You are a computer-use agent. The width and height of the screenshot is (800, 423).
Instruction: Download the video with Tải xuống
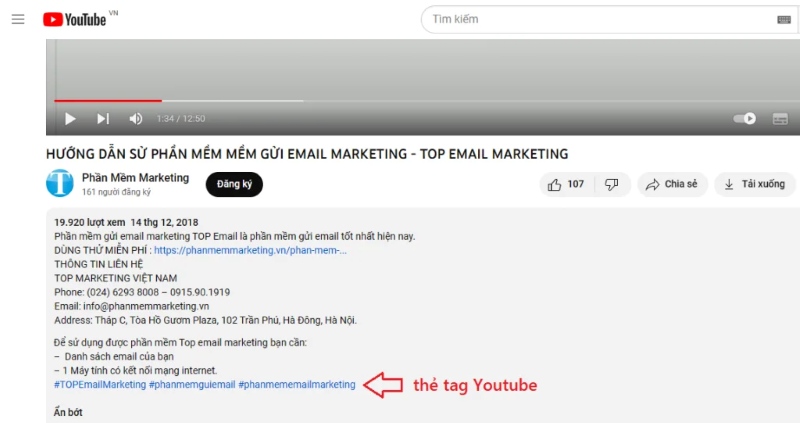[x=755, y=184]
